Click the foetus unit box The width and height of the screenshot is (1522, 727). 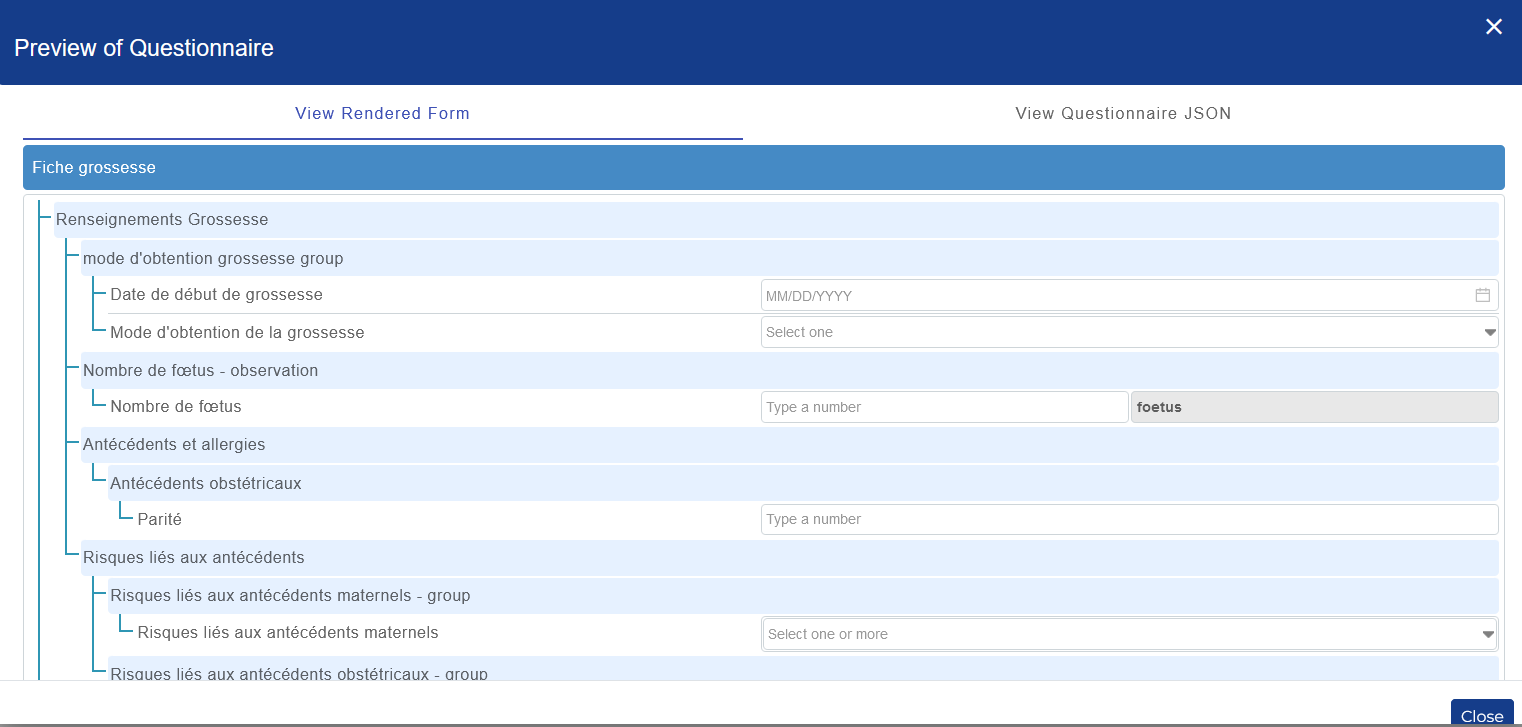point(1314,406)
